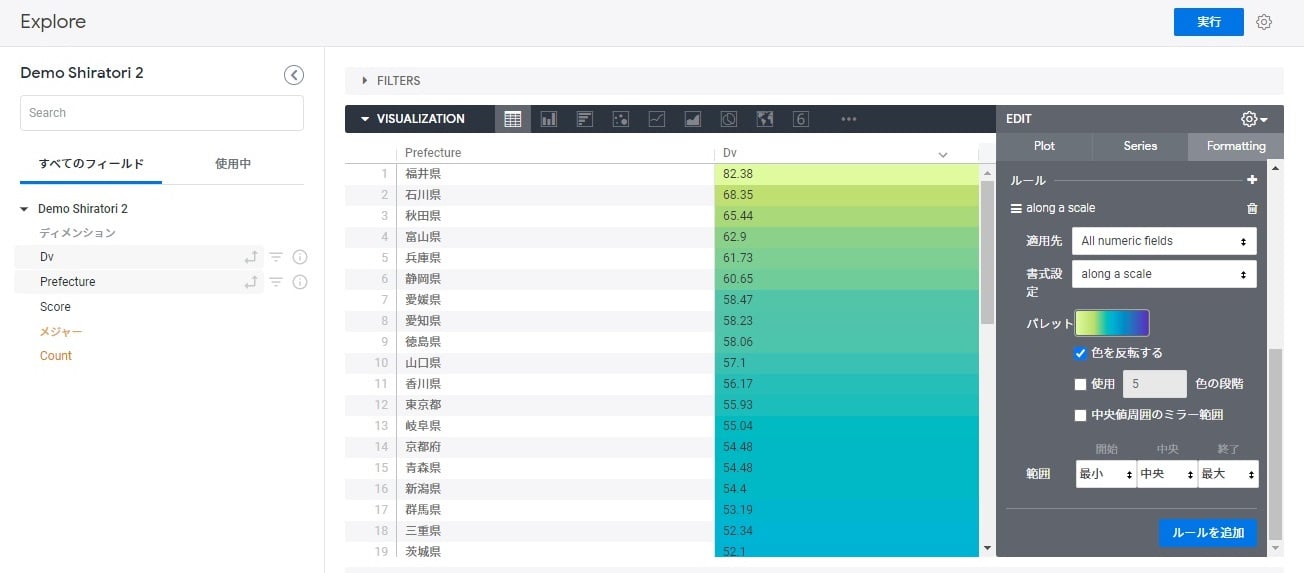The width and height of the screenshot is (1304, 573).
Task: Switch to the Formatting tab
Action: [1236, 146]
